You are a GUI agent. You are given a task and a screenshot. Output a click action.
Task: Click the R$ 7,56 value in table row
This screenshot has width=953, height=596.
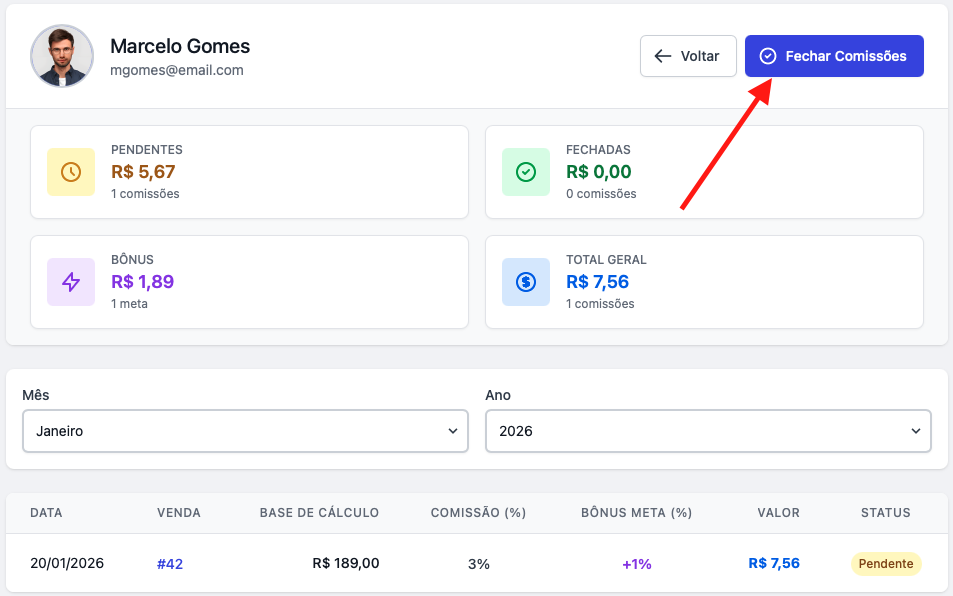(774, 564)
